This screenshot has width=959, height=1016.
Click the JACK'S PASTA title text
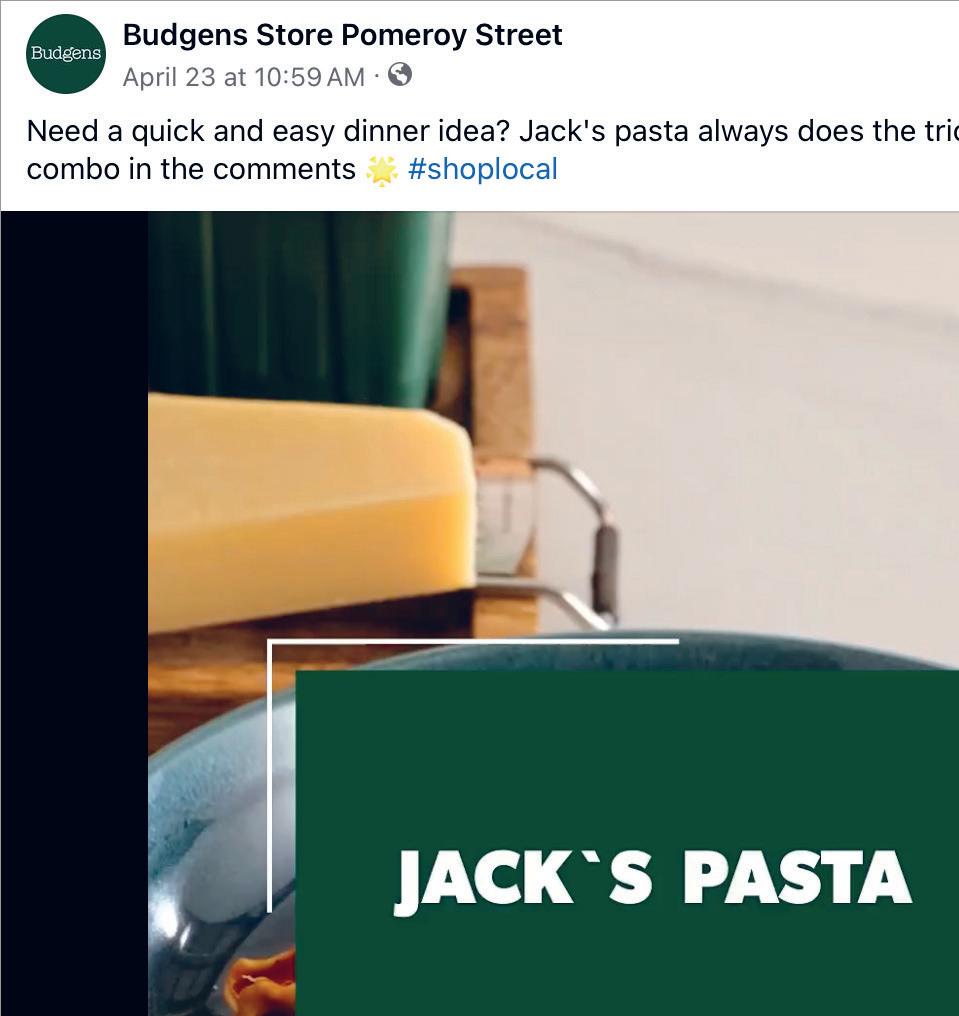tap(653, 879)
